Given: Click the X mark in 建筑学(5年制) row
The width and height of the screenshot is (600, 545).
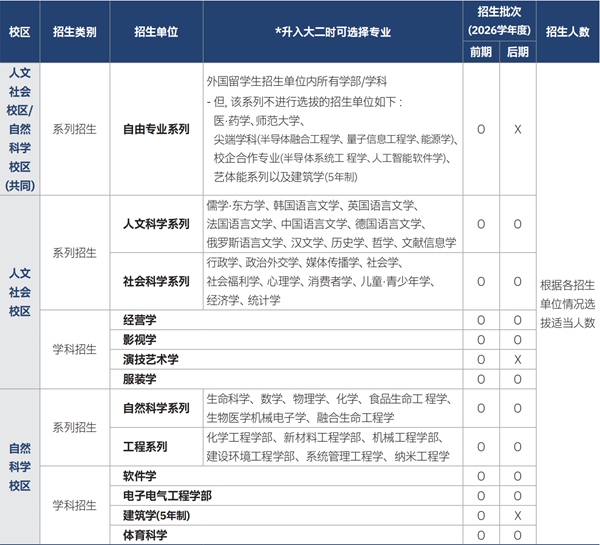Looking at the screenshot, I should (x=518, y=516).
